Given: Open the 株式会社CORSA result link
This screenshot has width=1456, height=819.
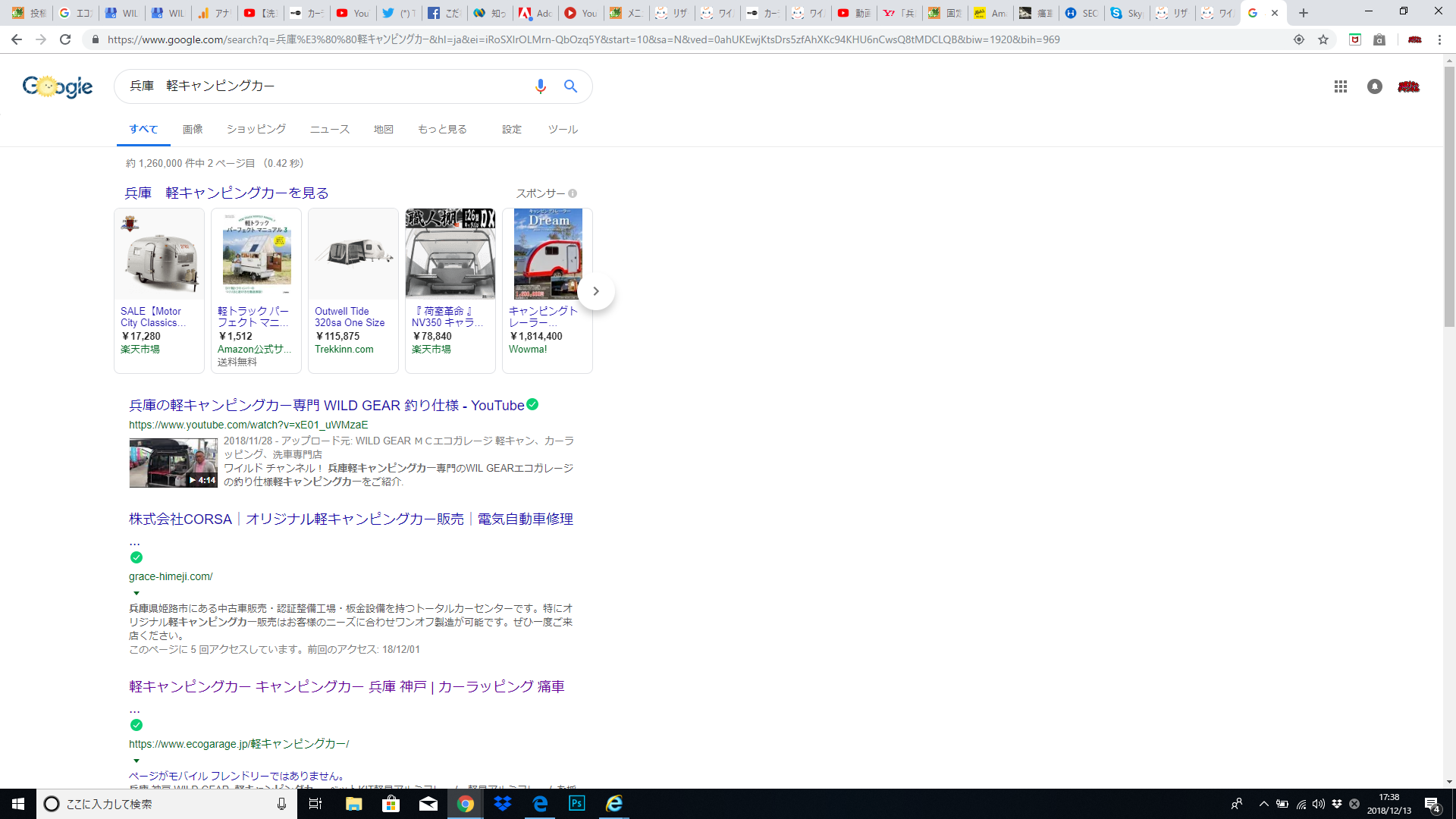Looking at the screenshot, I should tap(351, 519).
